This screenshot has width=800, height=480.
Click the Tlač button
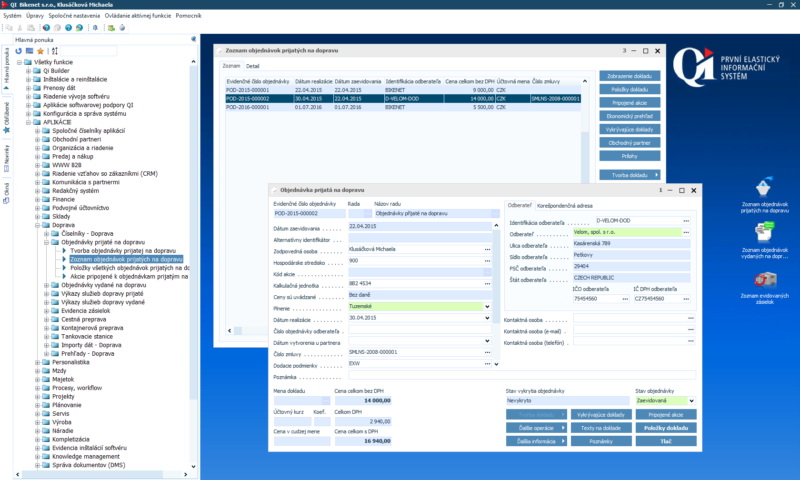[666, 441]
